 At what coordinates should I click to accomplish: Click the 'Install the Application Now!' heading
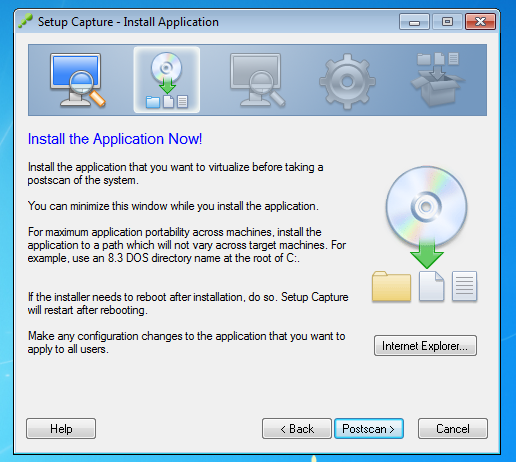coord(115,139)
